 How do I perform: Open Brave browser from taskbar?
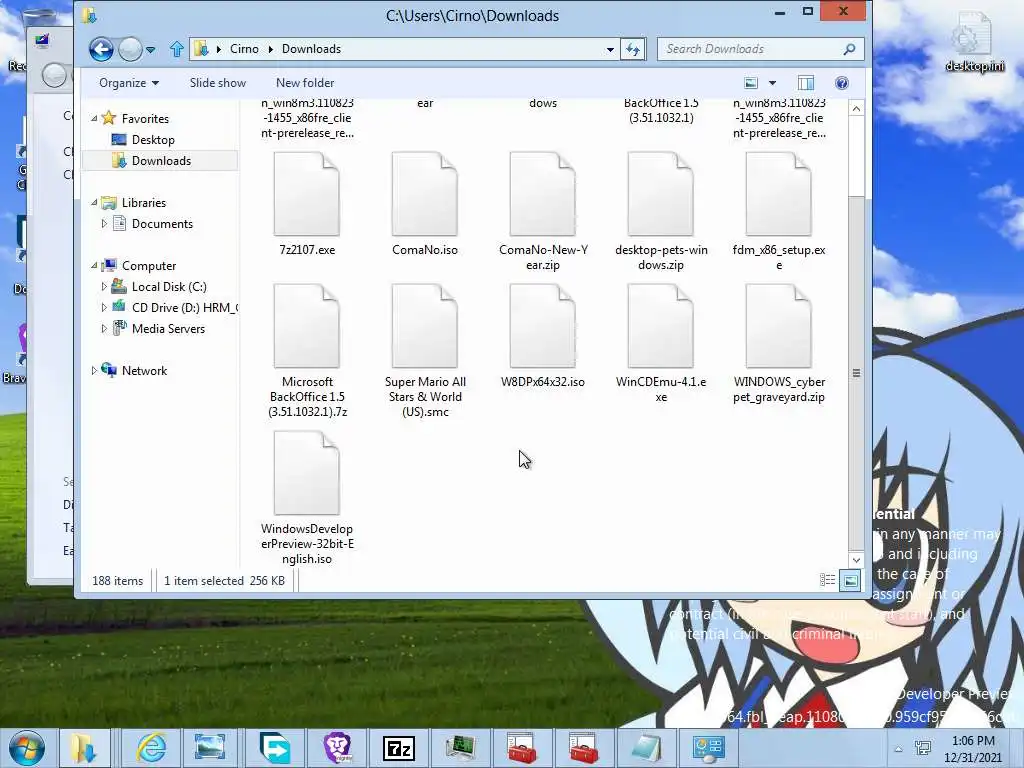coord(338,748)
